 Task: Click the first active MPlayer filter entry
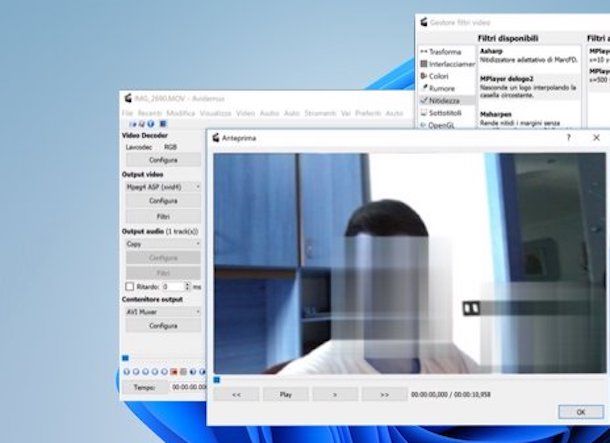pyautogui.click(x=599, y=56)
